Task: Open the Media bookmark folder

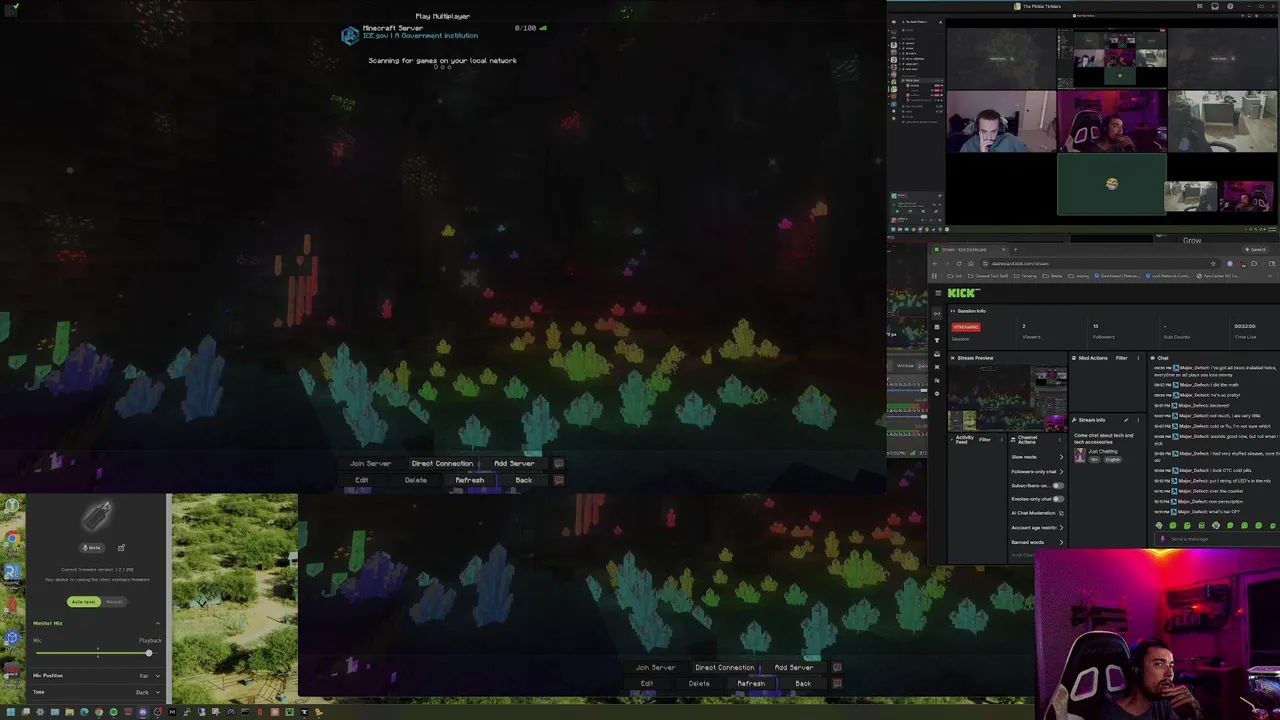Action: (1053, 276)
